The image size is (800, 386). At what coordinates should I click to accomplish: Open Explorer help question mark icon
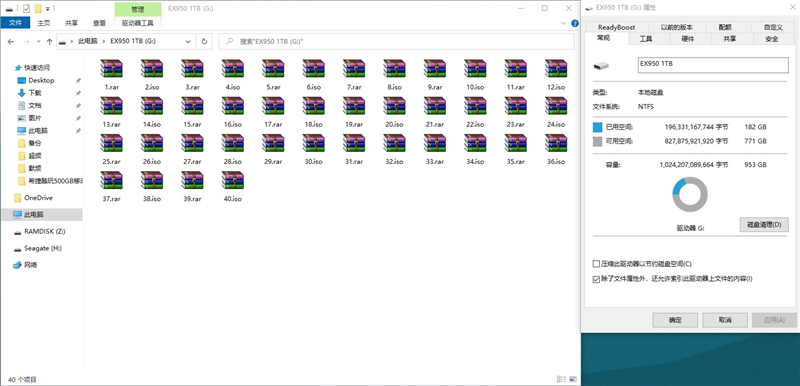tap(574, 23)
